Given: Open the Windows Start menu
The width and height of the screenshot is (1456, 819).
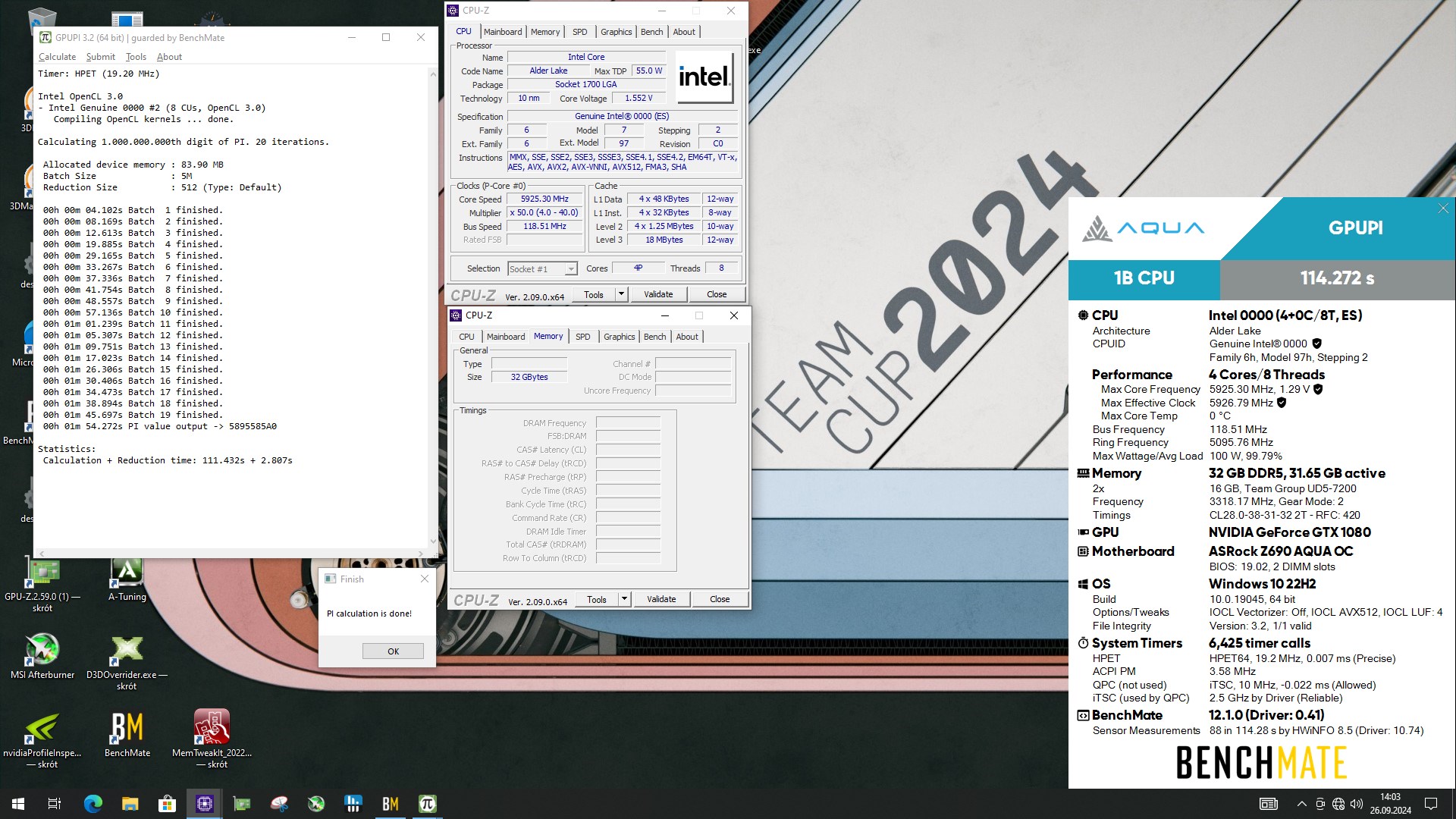Looking at the screenshot, I should (x=18, y=804).
